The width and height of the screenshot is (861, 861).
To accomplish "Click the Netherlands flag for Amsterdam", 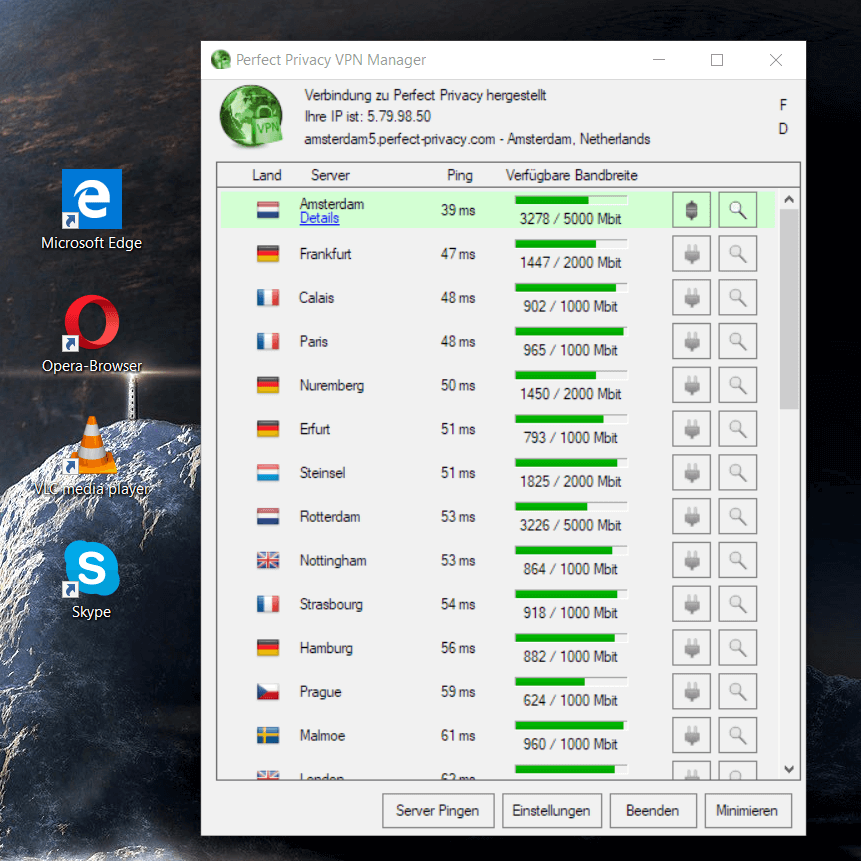I will tap(268, 210).
